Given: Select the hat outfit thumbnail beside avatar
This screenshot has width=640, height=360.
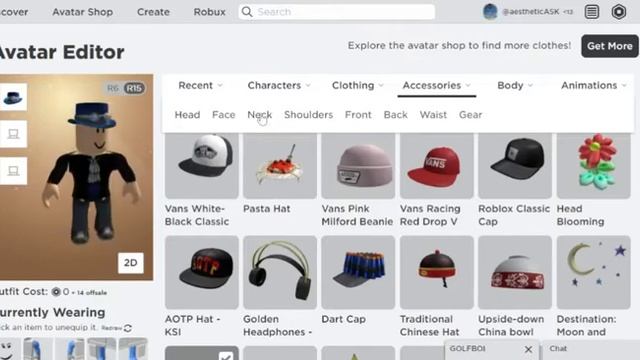Looking at the screenshot, I should (13, 97).
